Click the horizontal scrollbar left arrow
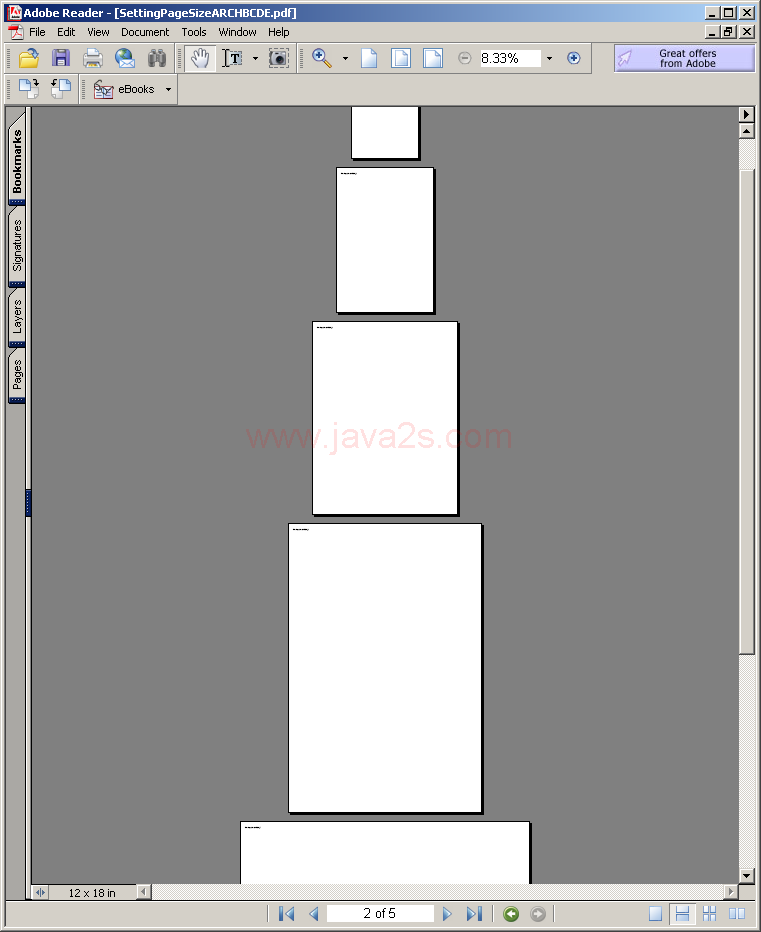761x932 pixels. tap(143, 892)
